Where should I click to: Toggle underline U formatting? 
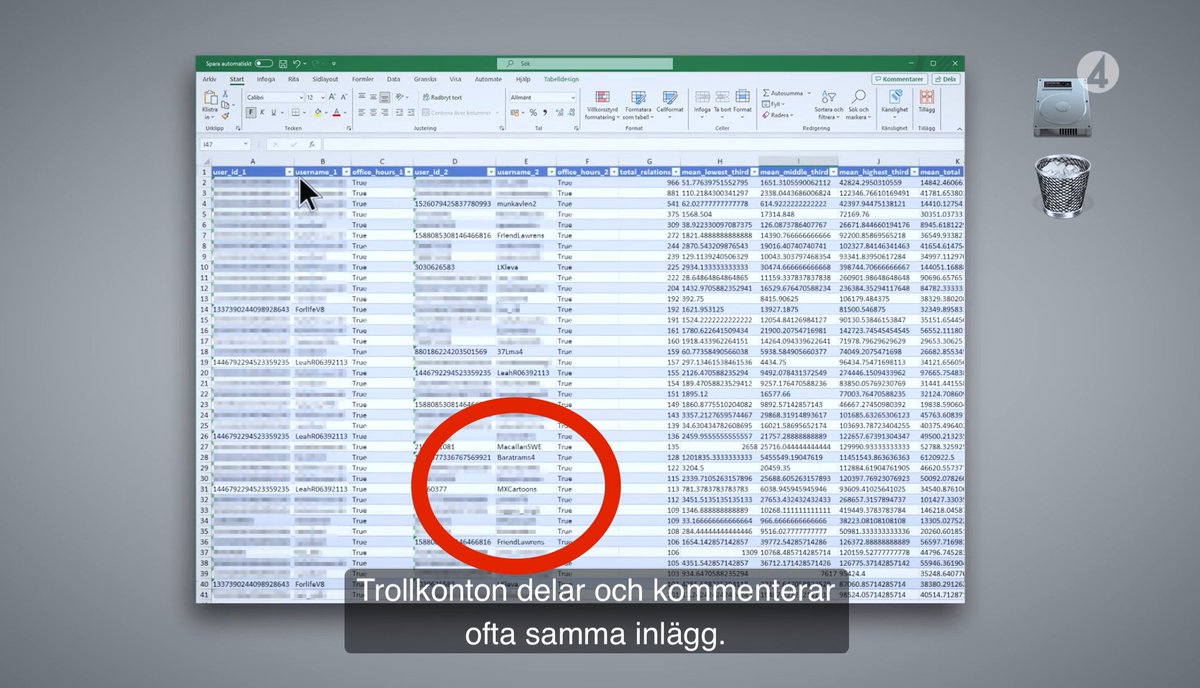click(x=273, y=113)
